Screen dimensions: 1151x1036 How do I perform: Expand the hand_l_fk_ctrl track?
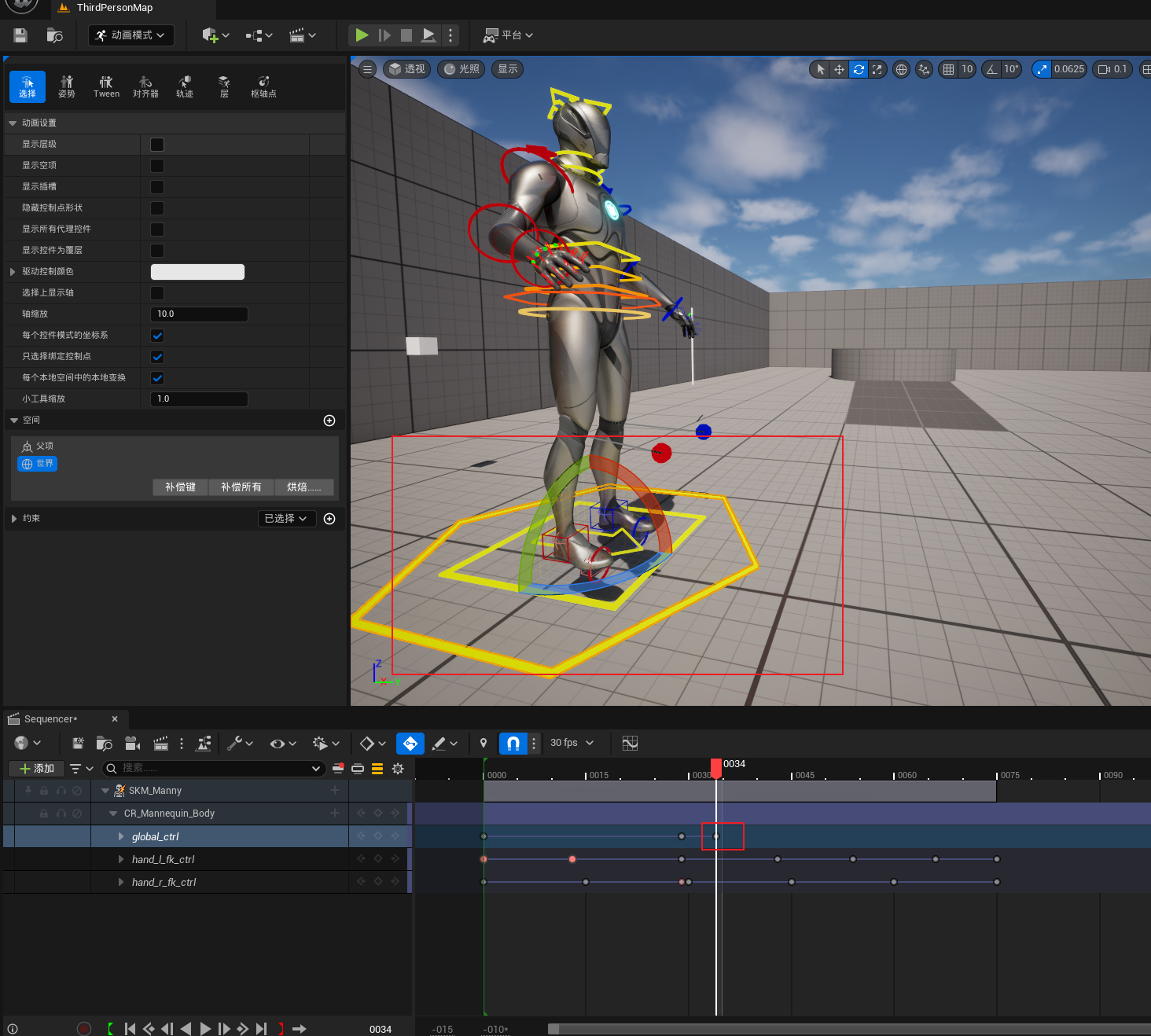(121, 859)
